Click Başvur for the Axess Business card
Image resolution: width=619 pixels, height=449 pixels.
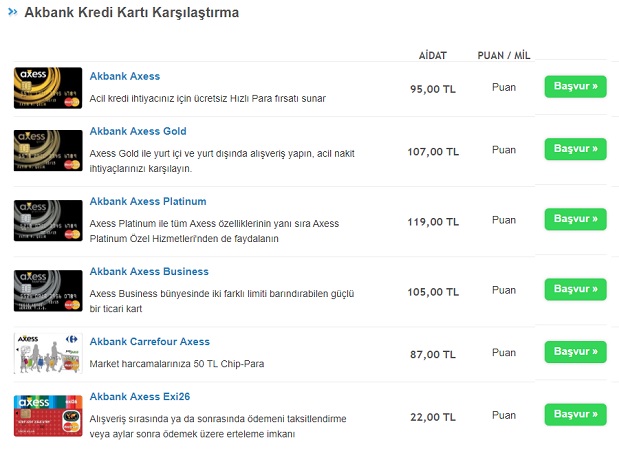pyautogui.click(x=575, y=289)
